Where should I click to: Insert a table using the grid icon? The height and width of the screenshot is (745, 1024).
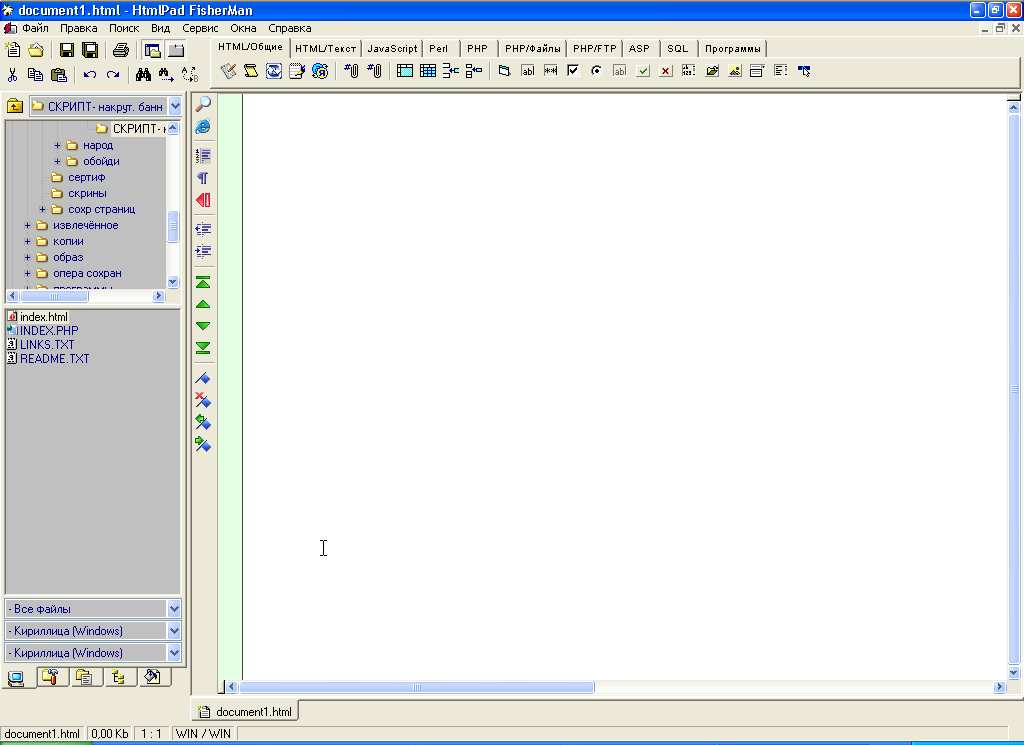click(x=428, y=71)
